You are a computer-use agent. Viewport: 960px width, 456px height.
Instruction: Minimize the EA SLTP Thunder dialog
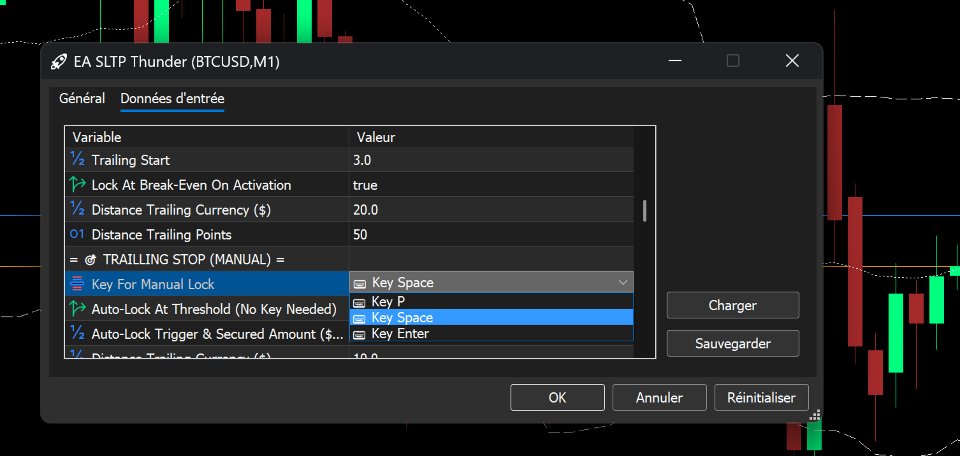pos(675,61)
